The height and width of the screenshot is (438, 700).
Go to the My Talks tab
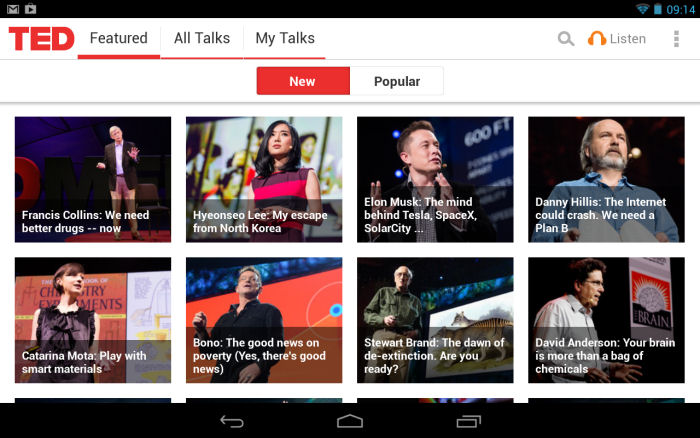point(285,39)
